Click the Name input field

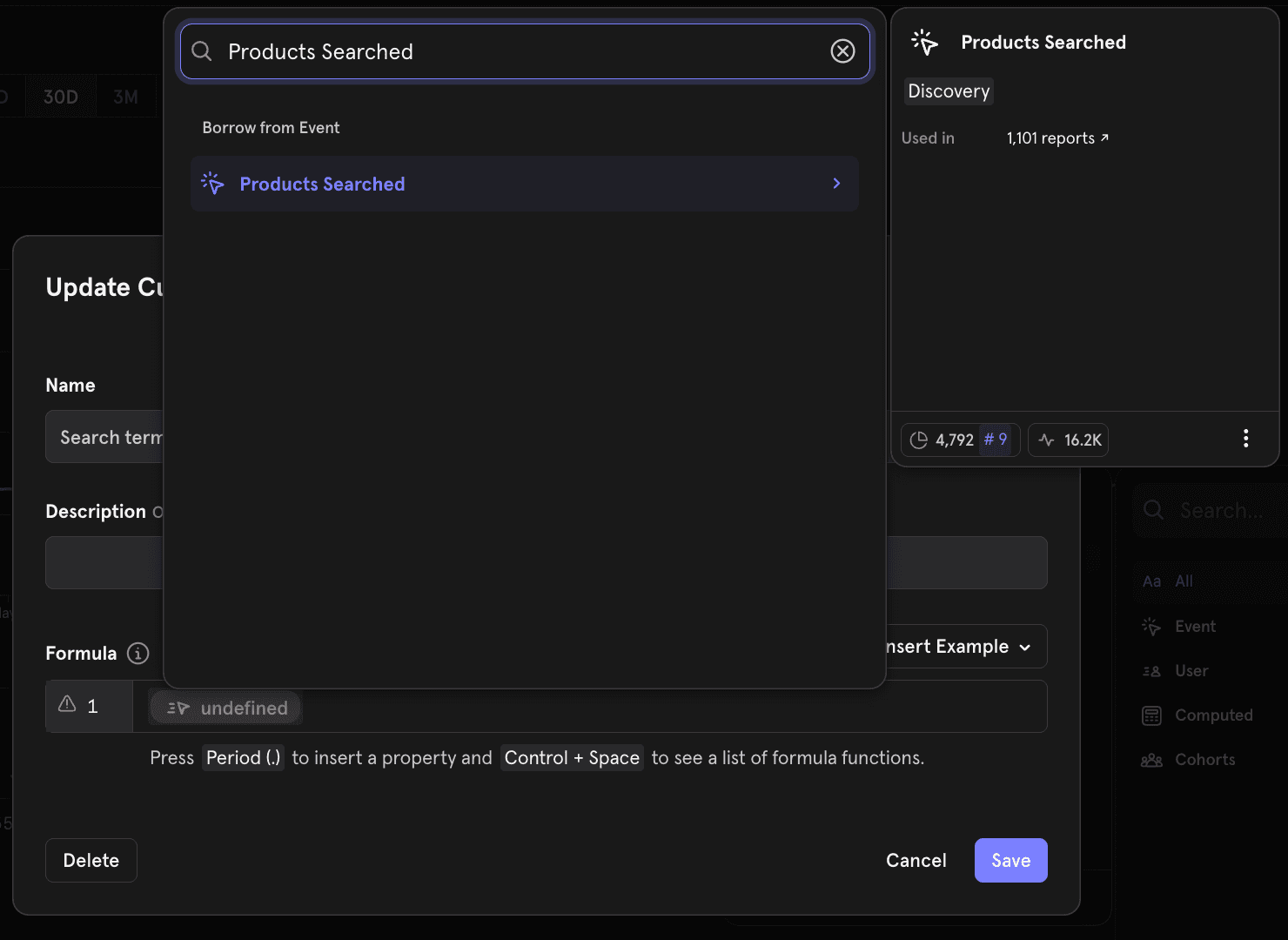[104, 437]
